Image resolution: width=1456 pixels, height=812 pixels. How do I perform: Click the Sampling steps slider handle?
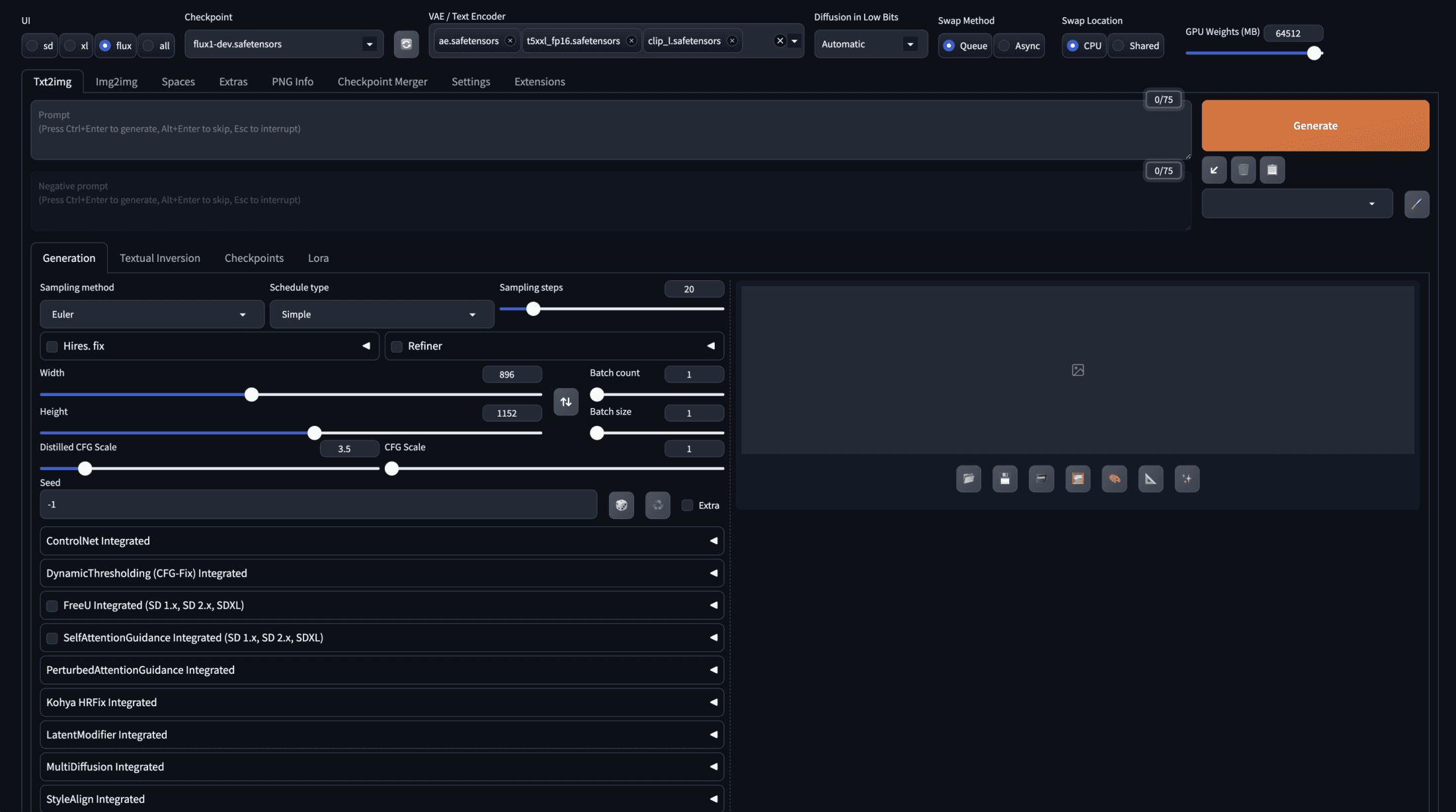[x=533, y=309]
